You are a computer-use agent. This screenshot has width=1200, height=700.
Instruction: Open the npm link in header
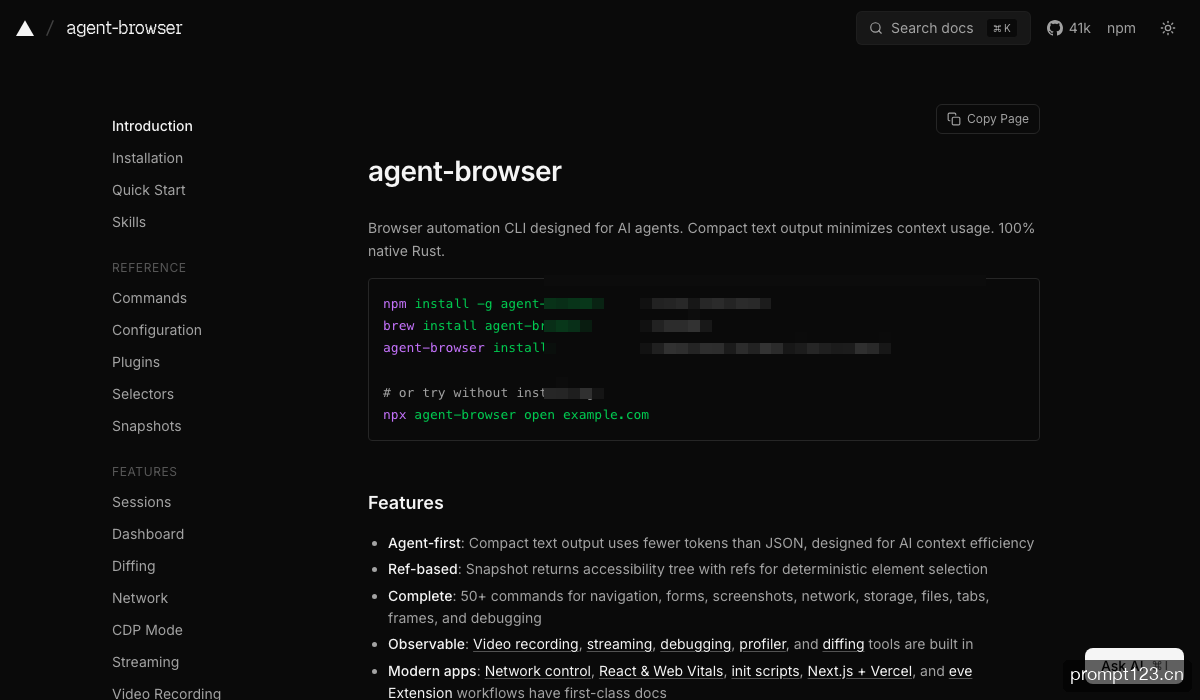(1121, 28)
